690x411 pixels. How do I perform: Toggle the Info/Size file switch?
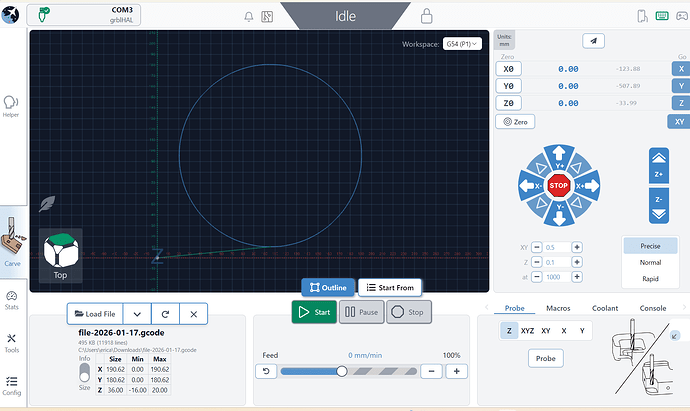(84, 374)
